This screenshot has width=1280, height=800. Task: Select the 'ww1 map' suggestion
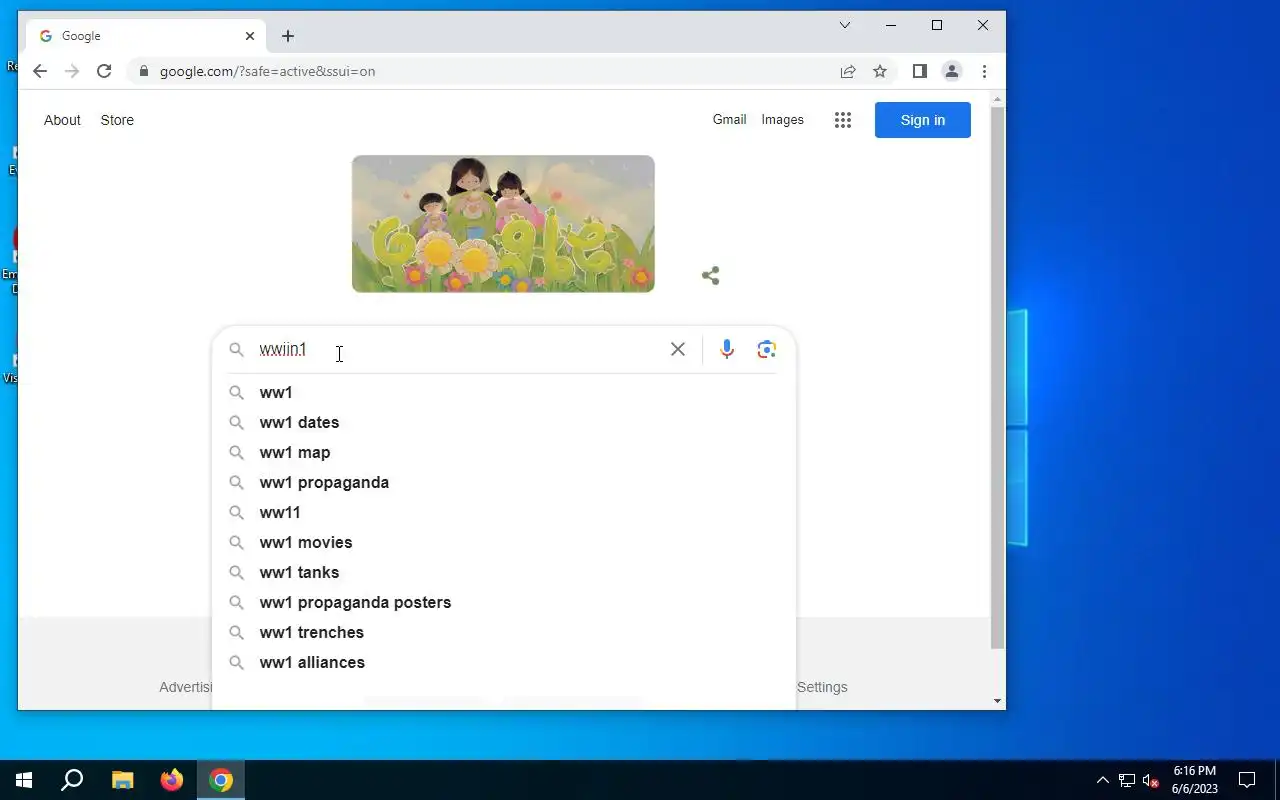click(504, 452)
